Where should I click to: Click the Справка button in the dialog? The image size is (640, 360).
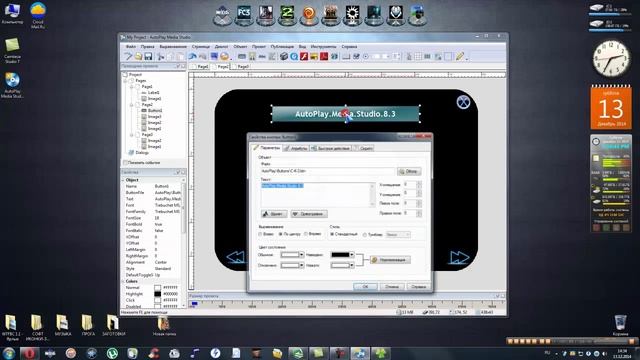418,287
